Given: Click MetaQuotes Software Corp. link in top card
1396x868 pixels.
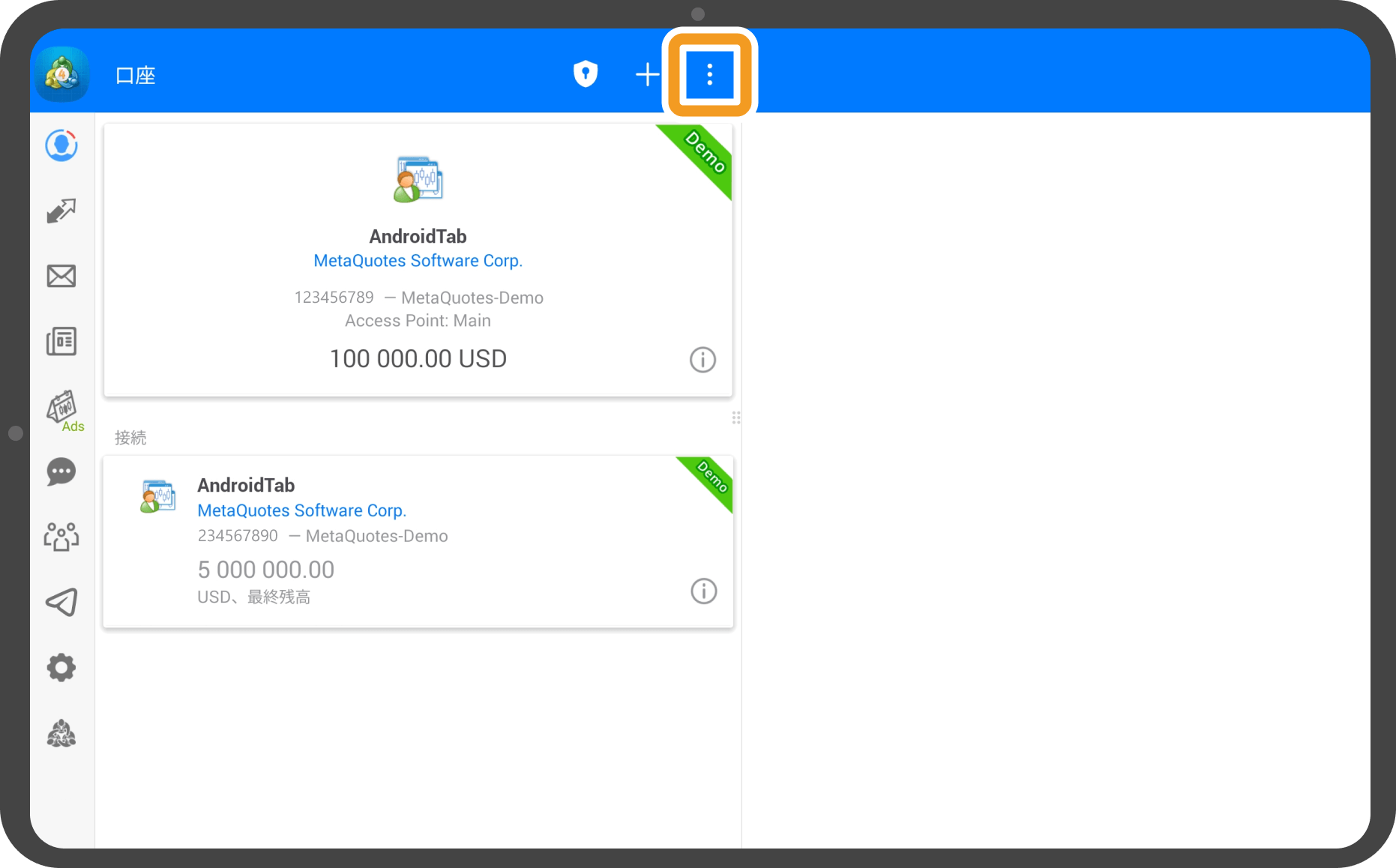Looking at the screenshot, I should click(x=418, y=261).
